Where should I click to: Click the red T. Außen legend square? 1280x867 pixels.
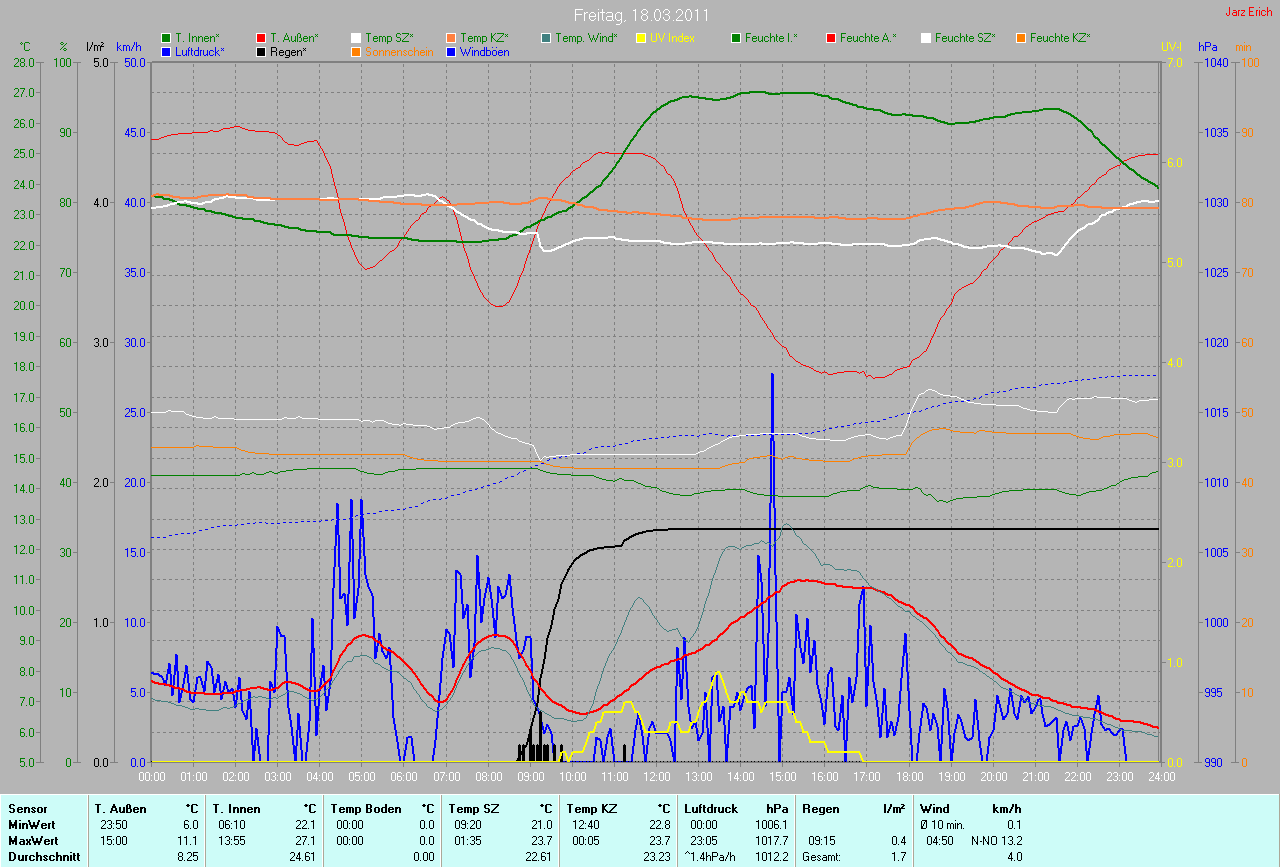(261, 38)
